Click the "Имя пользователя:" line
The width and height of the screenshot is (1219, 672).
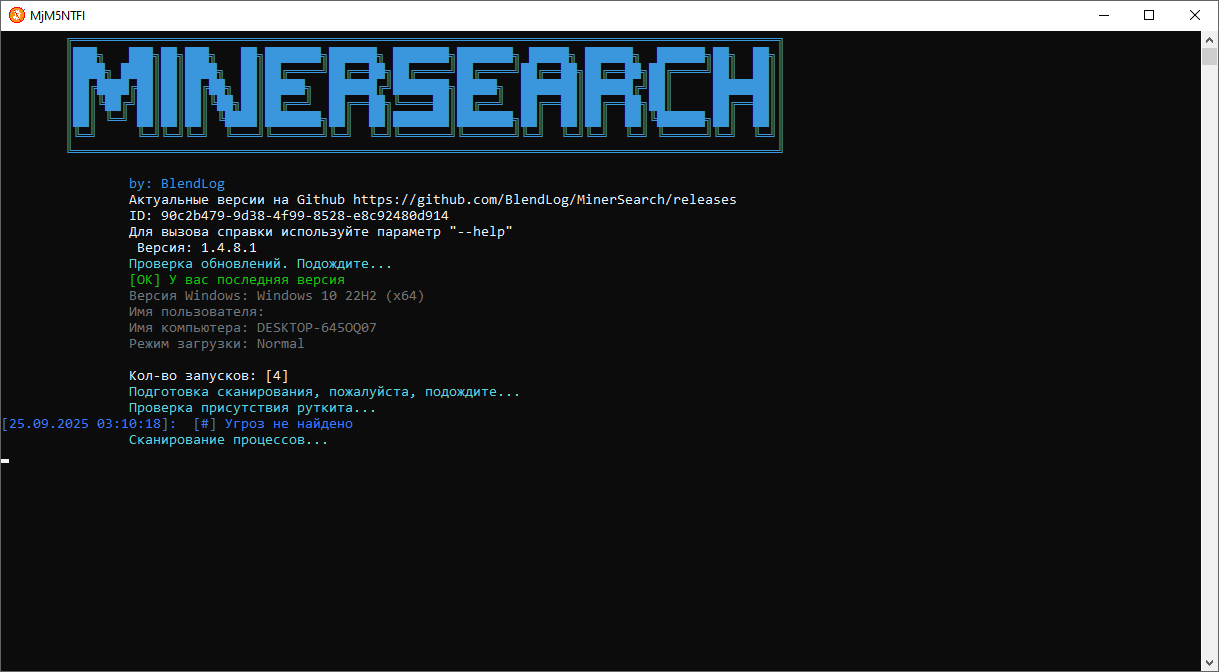pos(197,312)
